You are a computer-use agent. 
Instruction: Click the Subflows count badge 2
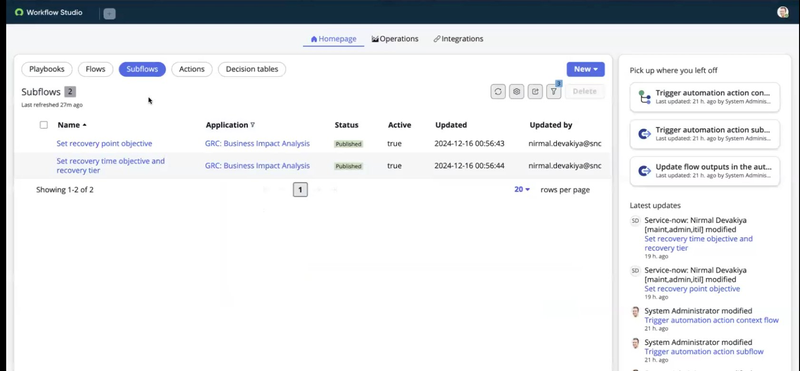pyautogui.click(x=70, y=92)
